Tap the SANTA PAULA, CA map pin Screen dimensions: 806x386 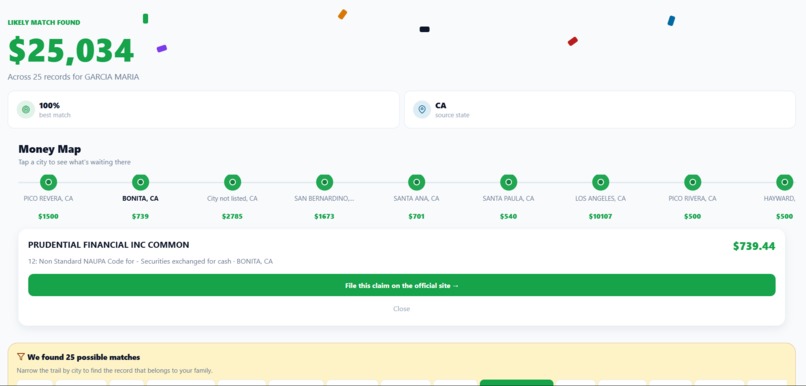pos(508,182)
